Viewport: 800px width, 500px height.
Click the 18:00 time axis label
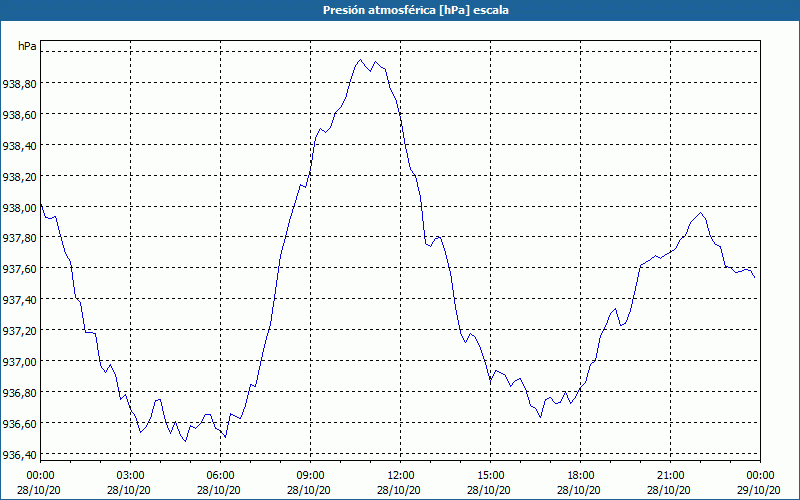click(x=581, y=476)
